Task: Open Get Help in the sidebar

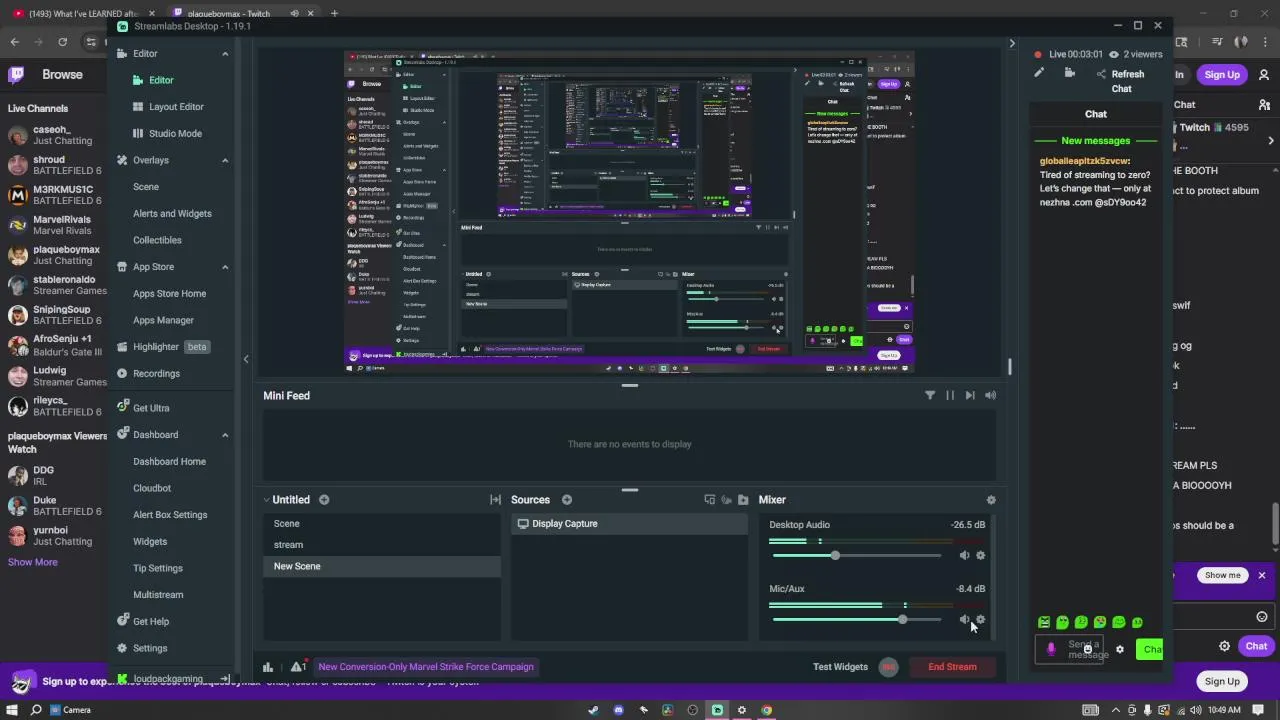Action: (143, 621)
